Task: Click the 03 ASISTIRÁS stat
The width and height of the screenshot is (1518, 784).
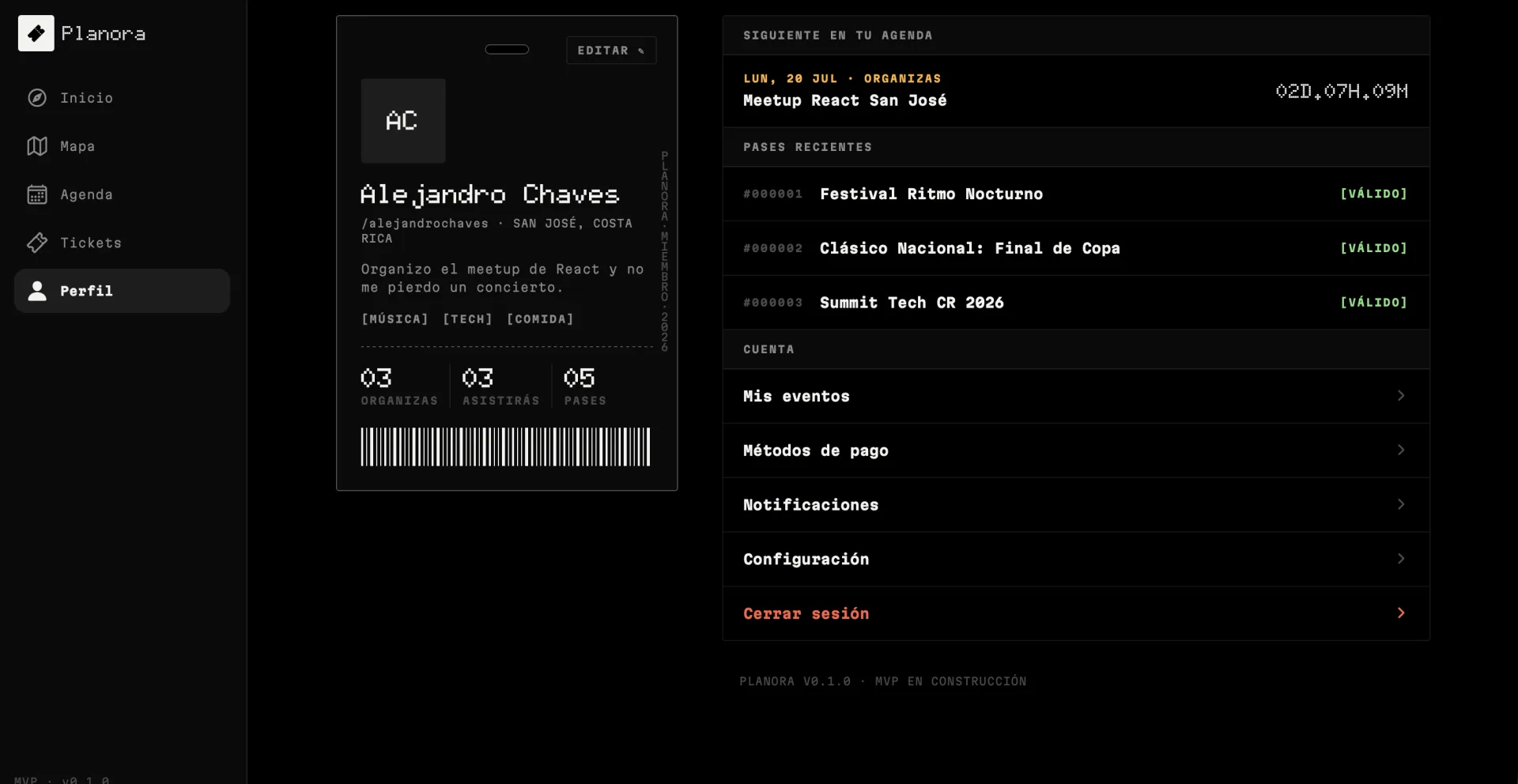Action: pyautogui.click(x=500, y=386)
